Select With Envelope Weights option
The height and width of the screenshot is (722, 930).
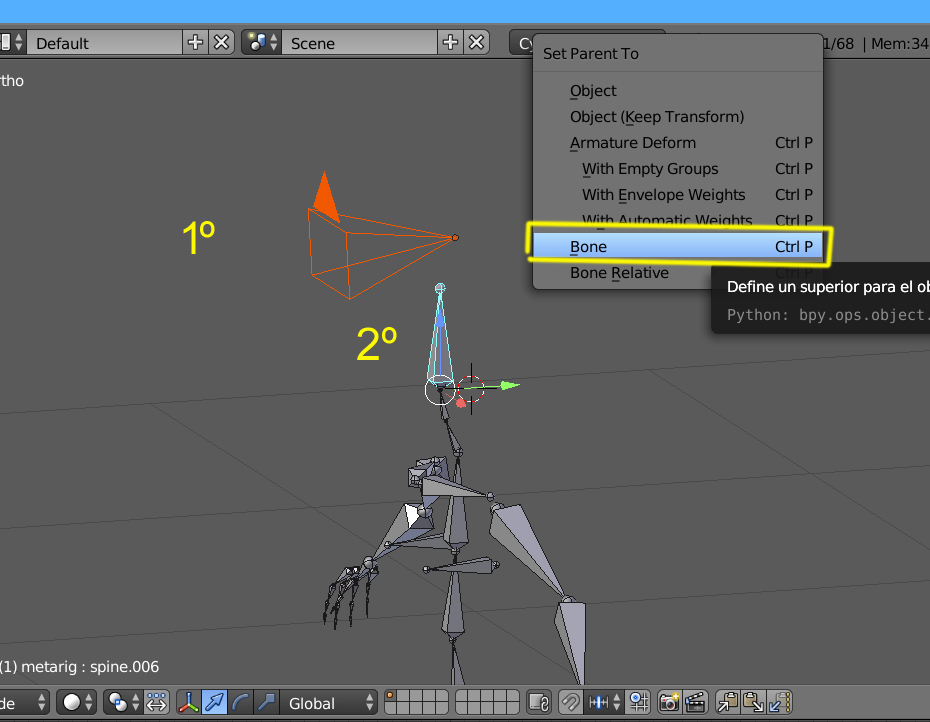678,195
